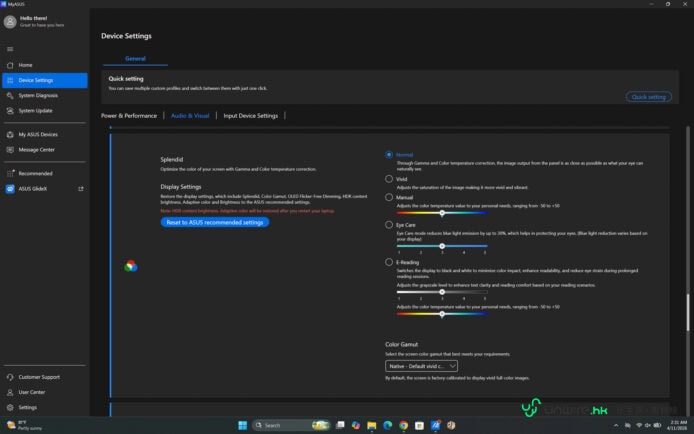Open Input Device Settings section
Viewport: 694px width, 434px height.
pos(251,115)
